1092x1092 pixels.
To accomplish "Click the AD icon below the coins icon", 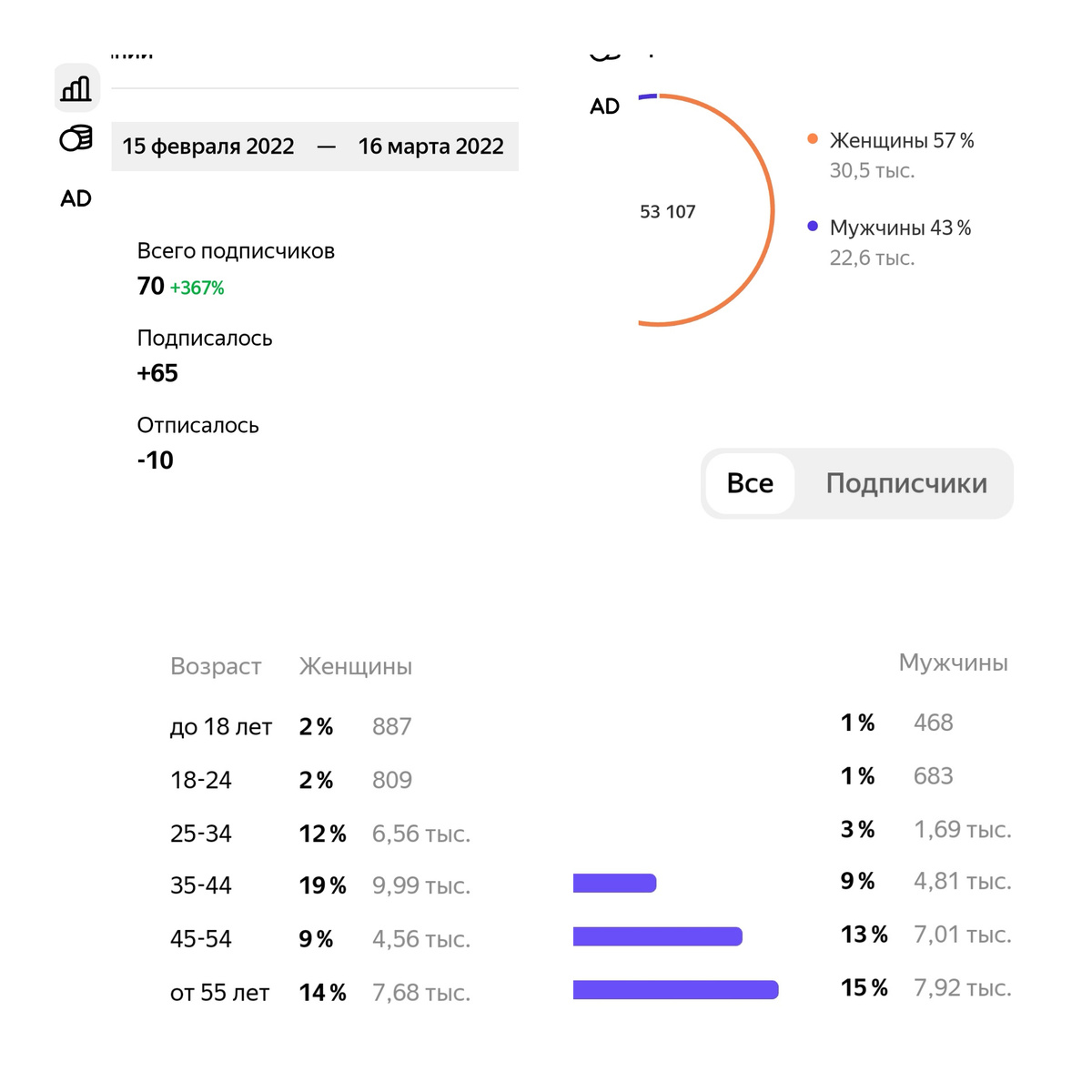I will (76, 198).
